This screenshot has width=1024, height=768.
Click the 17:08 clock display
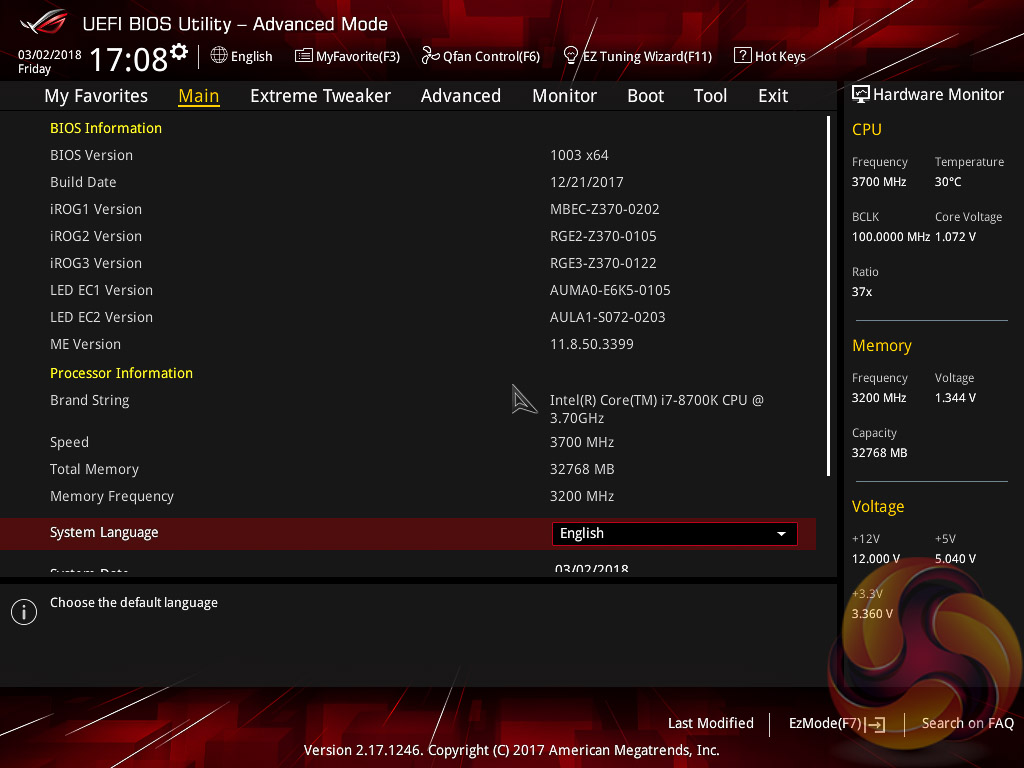[129, 59]
